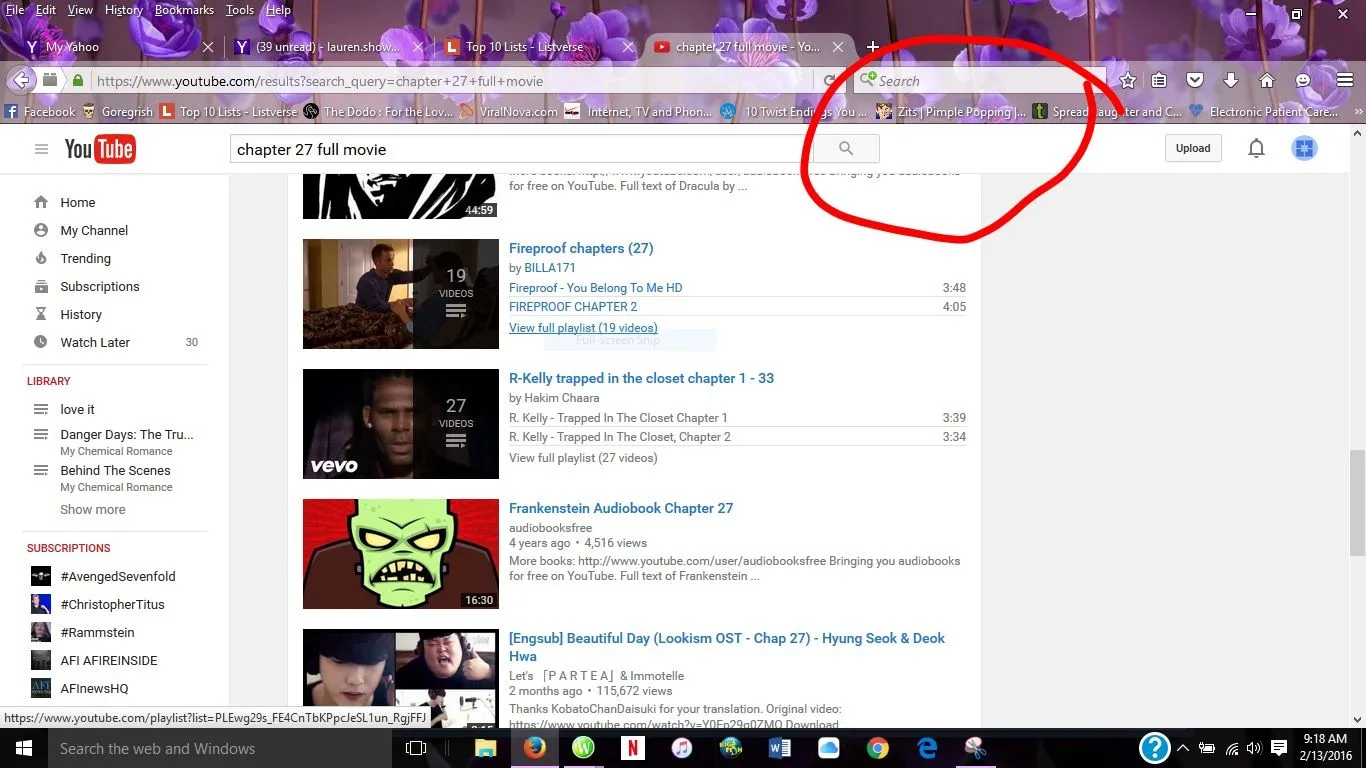
Task: Open the Fireproof chapters (27) playlist title
Action: 581,248
